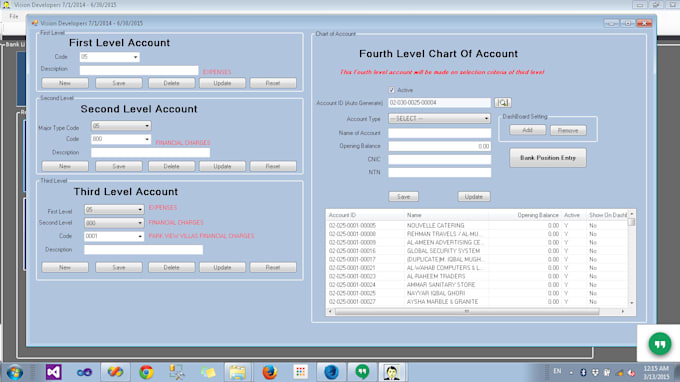Toggle the Active checkbox

pyautogui.click(x=392, y=90)
